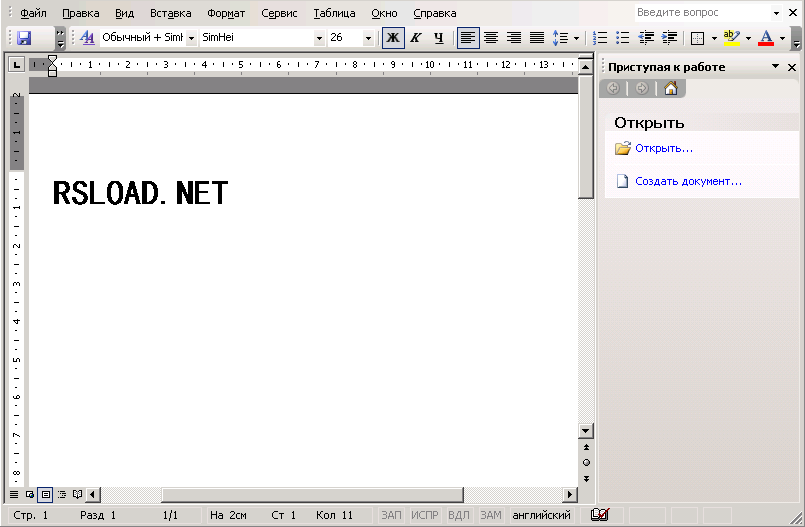
Task: Center align the text
Action: (x=491, y=38)
